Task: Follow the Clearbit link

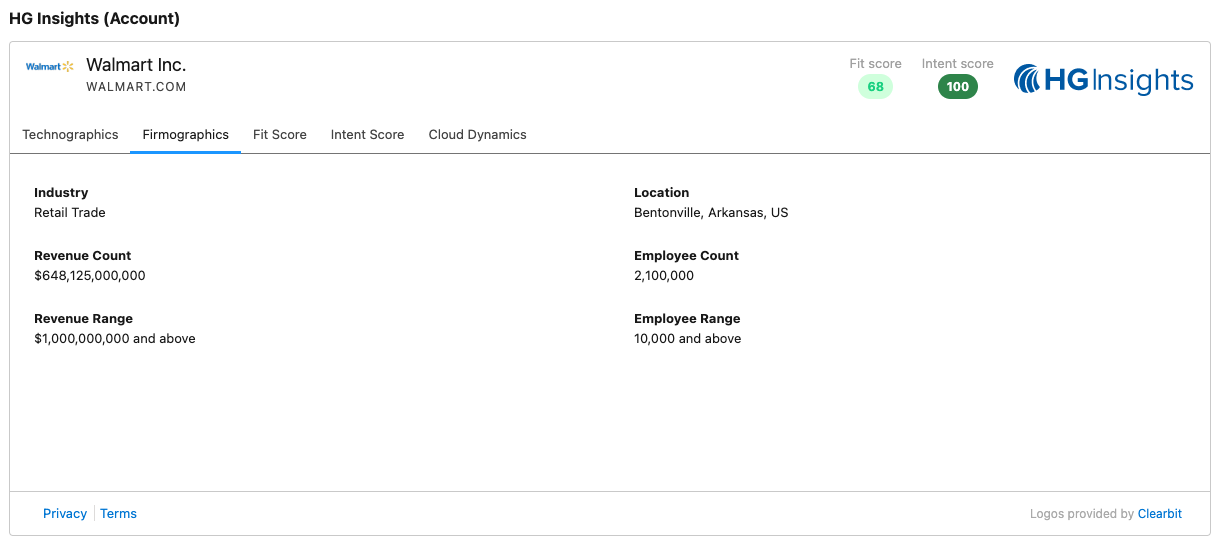Action: pyautogui.click(x=1160, y=514)
